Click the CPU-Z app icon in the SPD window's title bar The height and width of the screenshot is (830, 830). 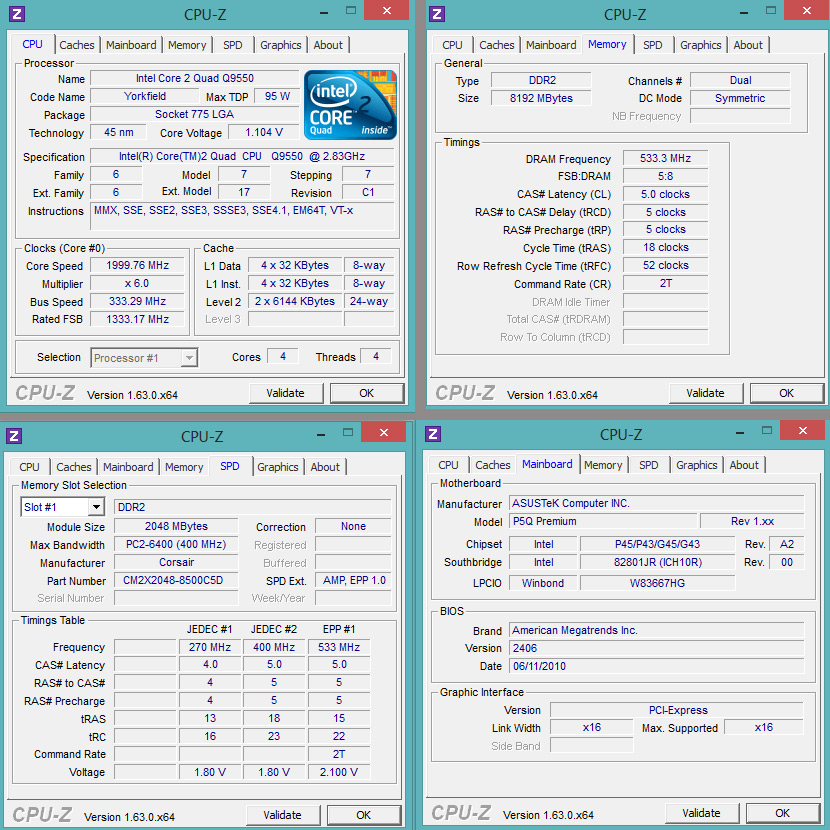pos(14,436)
